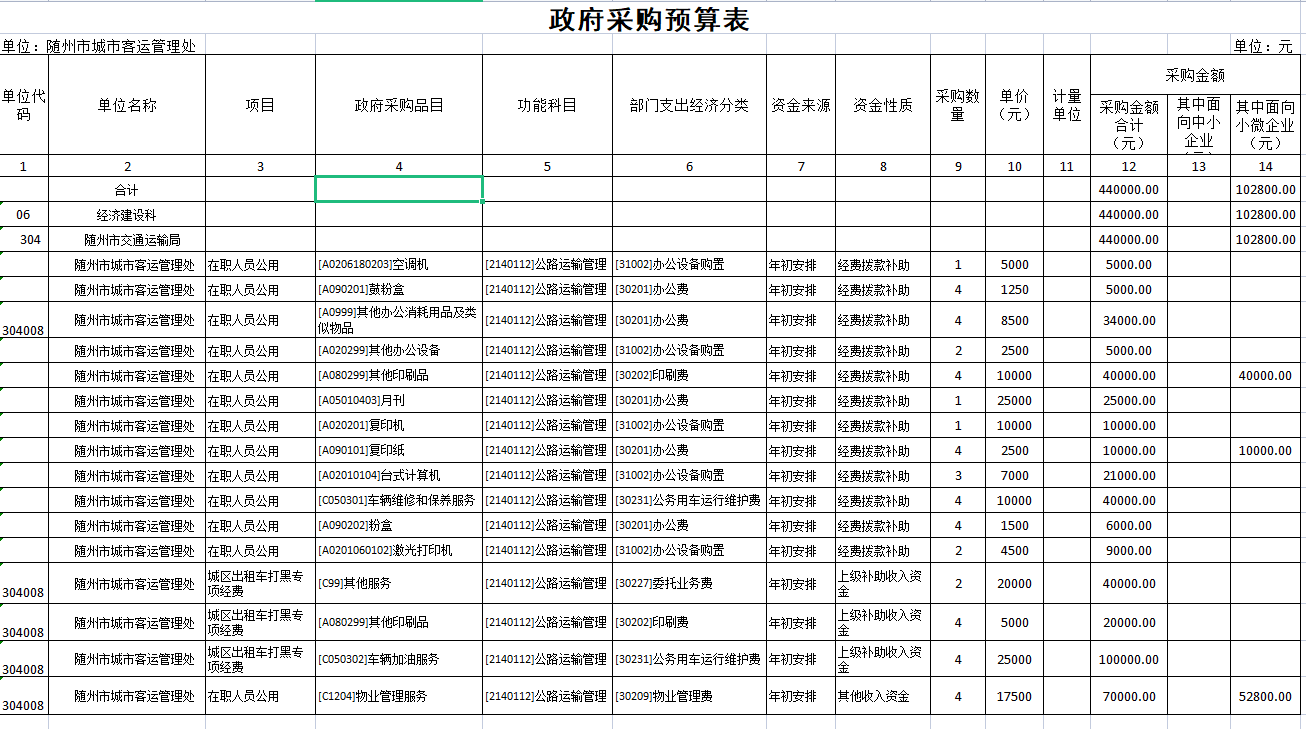The height and width of the screenshot is (729, 1306).
Task: Click the unit price cell 7000
Action: (x=1014, y=475)
